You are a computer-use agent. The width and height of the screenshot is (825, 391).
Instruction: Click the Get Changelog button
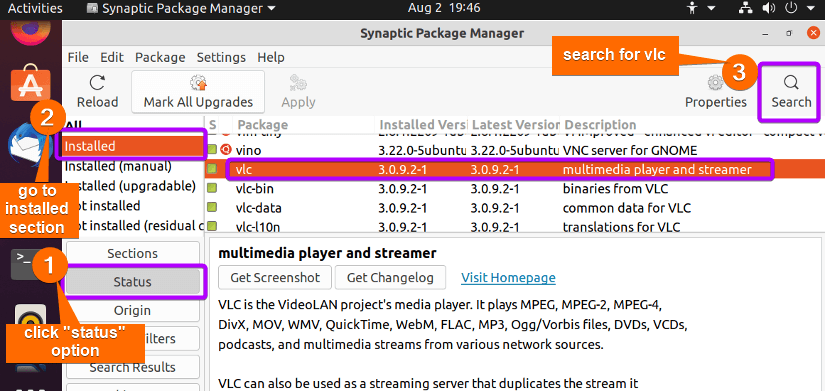[x=390, y=277]
